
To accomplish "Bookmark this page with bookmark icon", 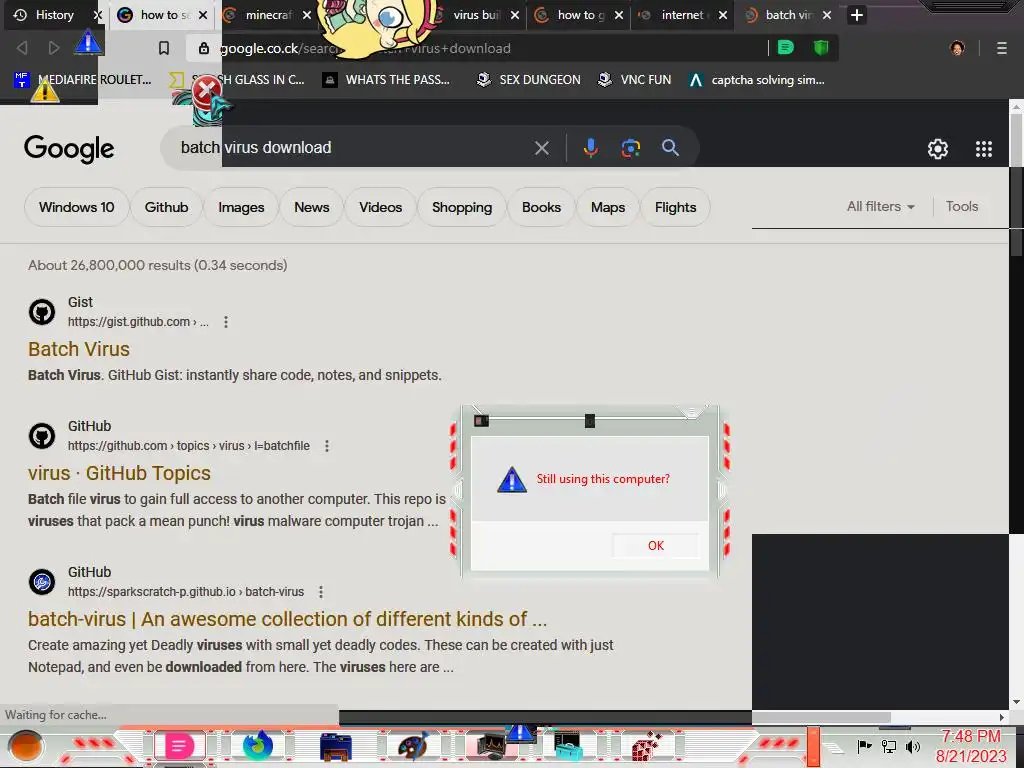I will coord(164,48).
